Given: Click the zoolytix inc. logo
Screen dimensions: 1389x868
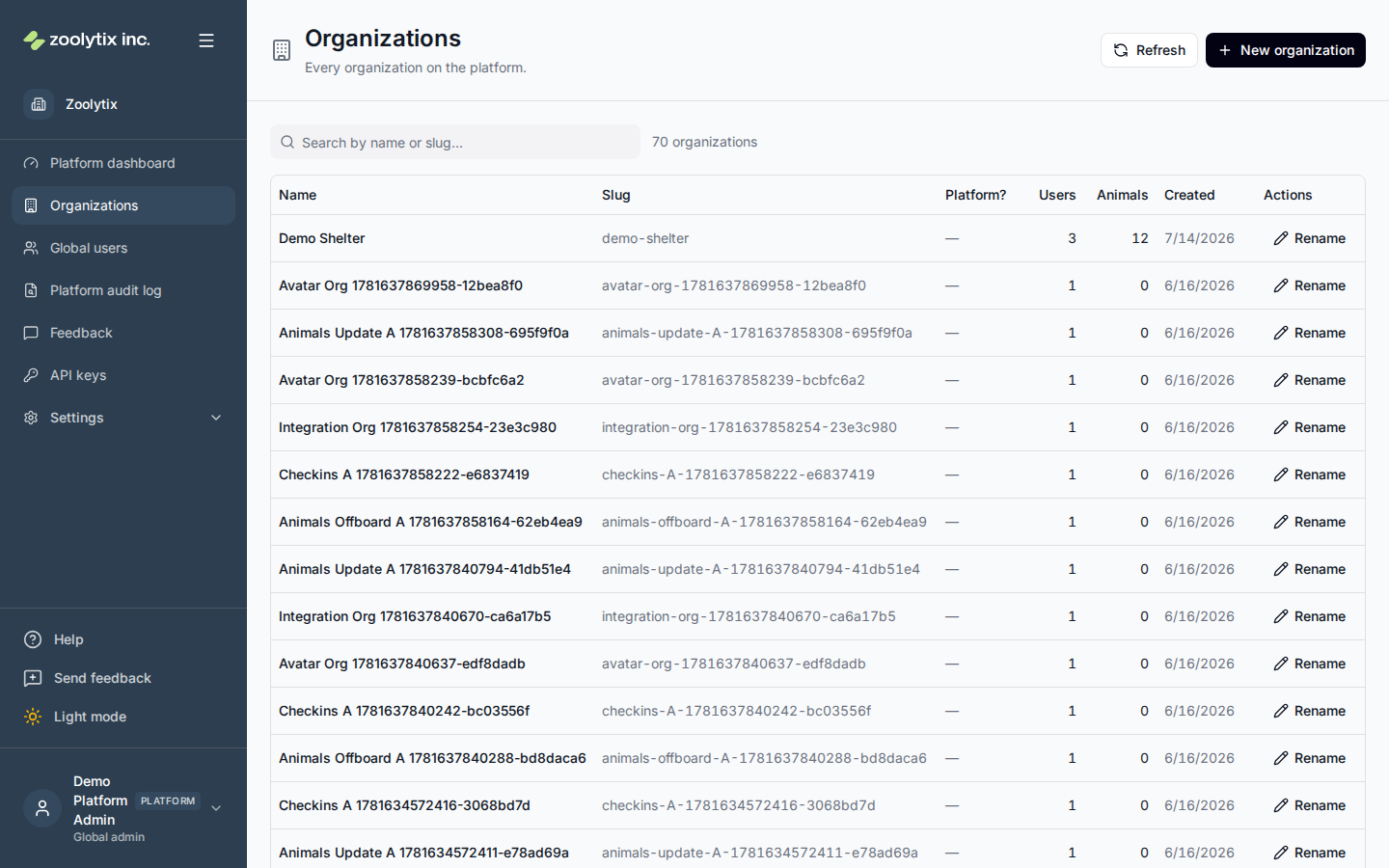Looking at the screenshot, I should coord(87,40).
